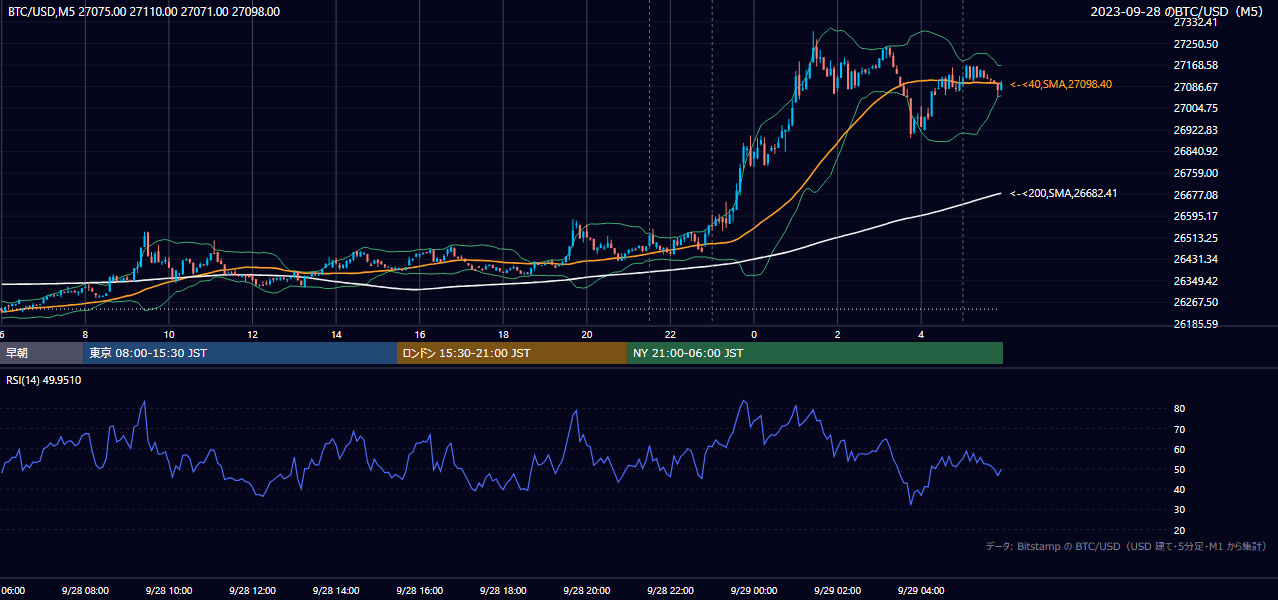Click hour label 12 under the price chart
Viewport: 1278px width, 600px height.
click(x=252, y=334)
